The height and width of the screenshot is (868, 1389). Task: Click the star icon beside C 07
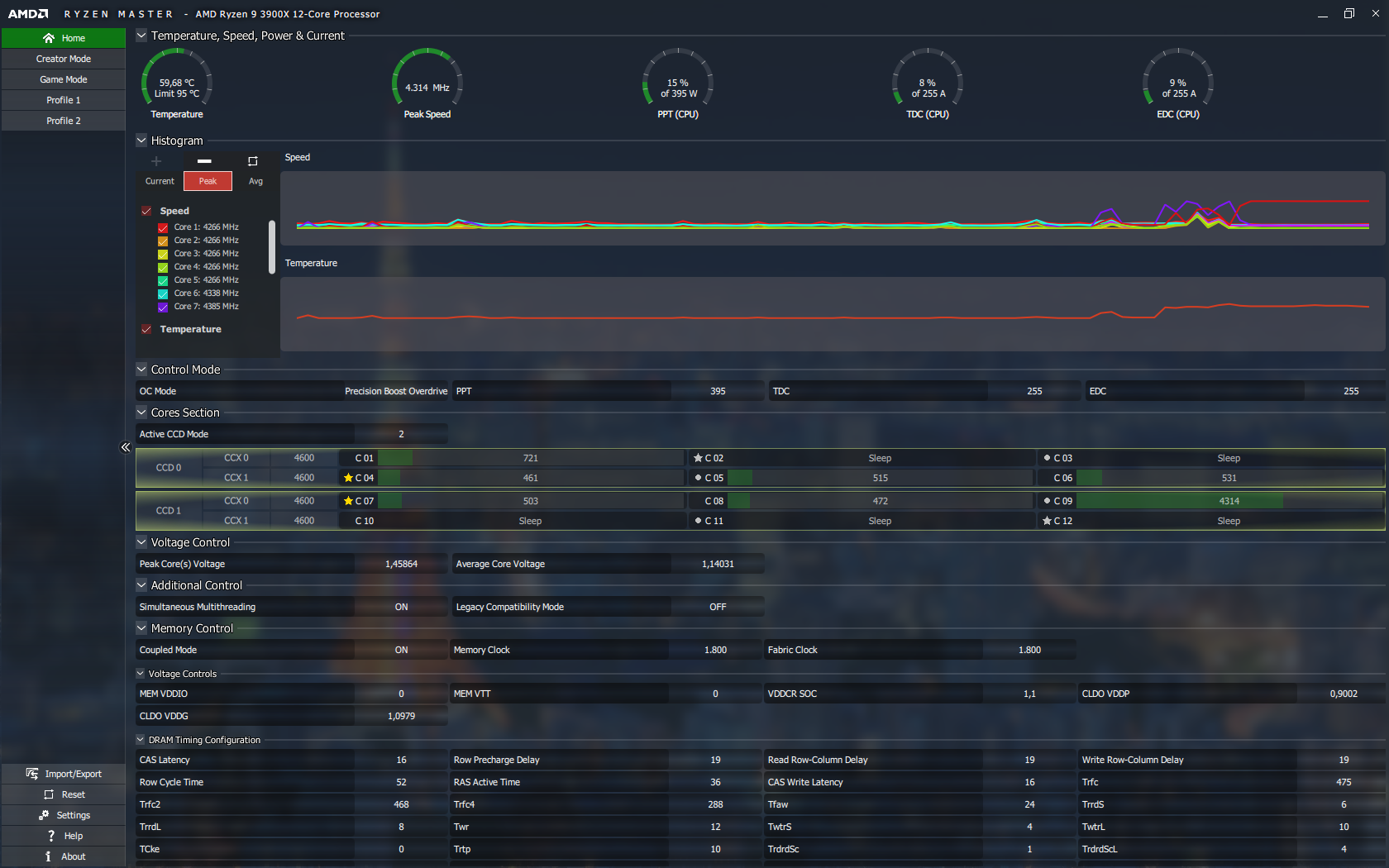click(349, 501)
